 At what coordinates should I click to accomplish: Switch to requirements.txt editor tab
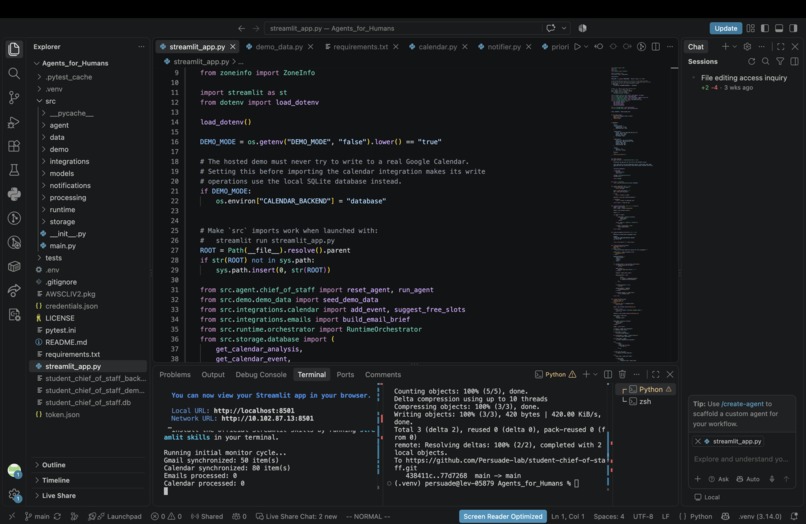[360, 47]
